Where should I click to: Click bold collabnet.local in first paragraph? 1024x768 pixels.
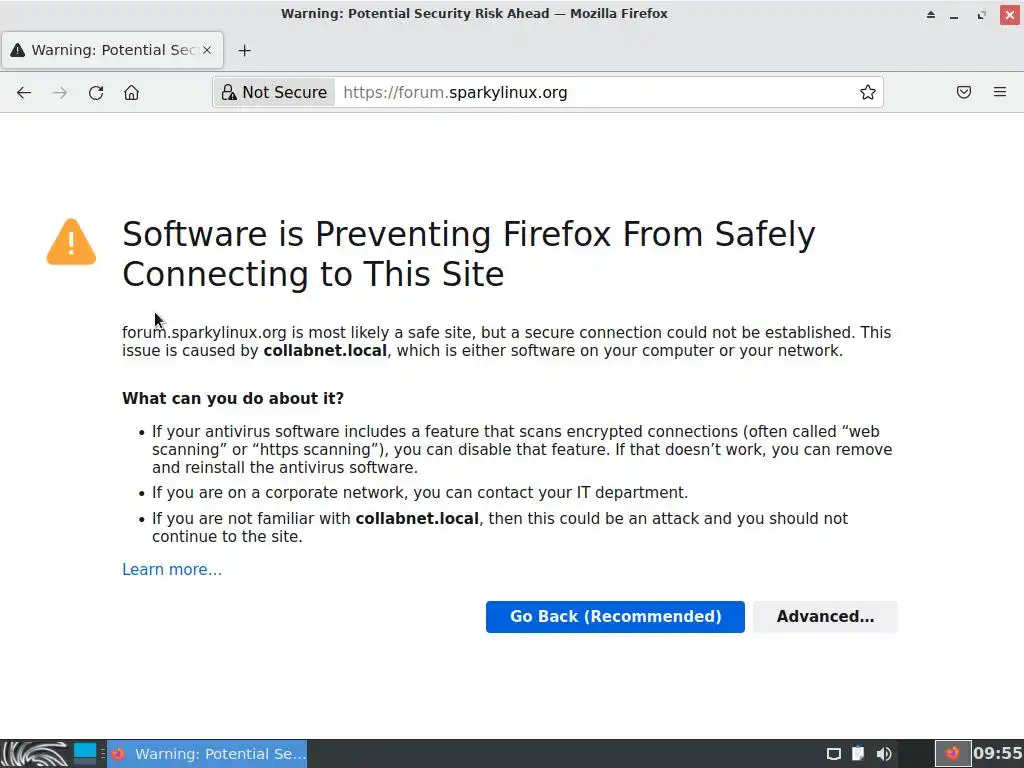(325, 351)
